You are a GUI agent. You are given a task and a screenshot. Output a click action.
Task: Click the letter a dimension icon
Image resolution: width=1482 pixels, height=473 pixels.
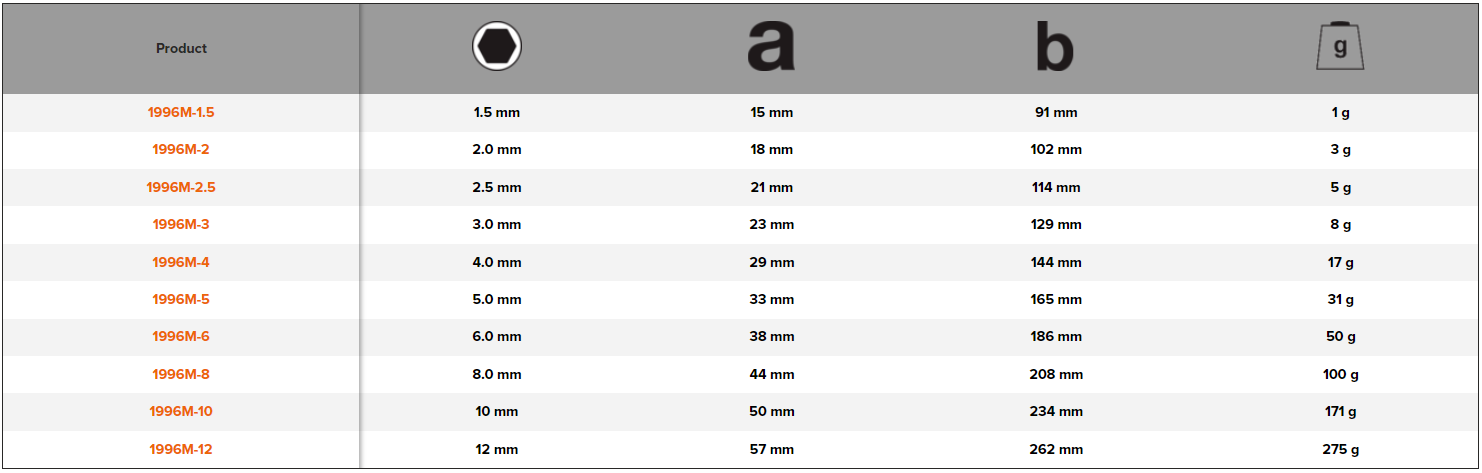[771, 48]
